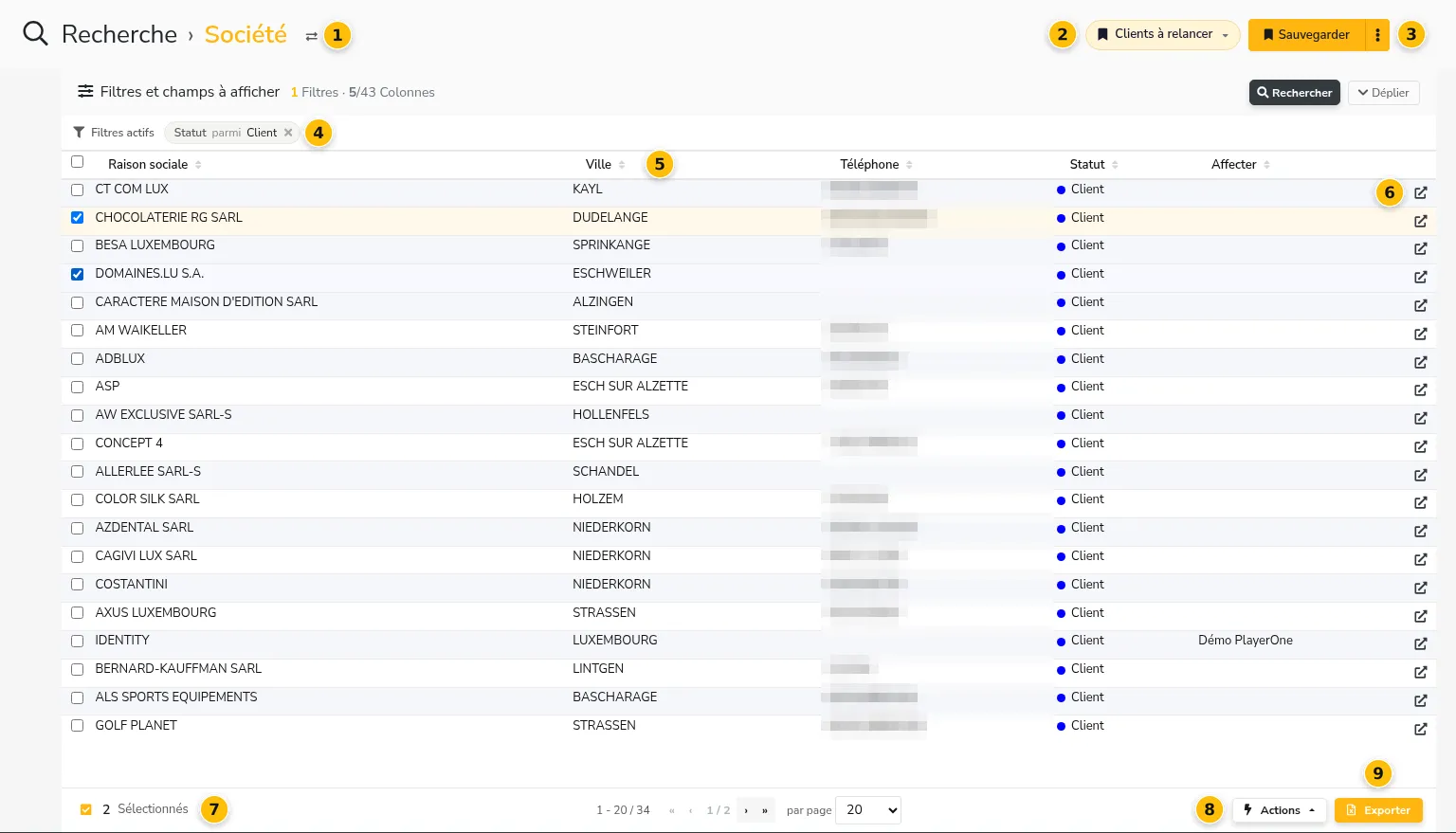
Task: Sort by Raison sociale column arrows
Action: [x=198, y=165]
